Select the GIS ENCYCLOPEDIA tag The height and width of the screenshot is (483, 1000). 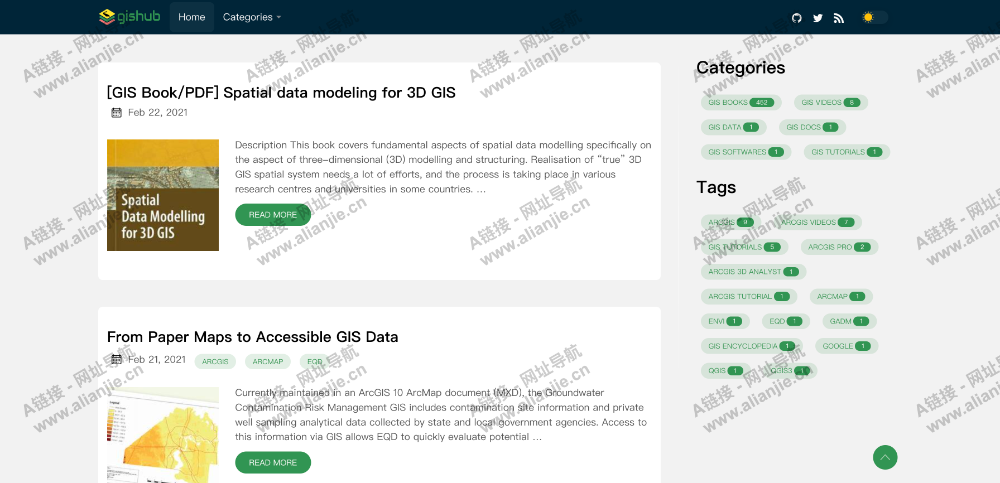tap(752, 346)
